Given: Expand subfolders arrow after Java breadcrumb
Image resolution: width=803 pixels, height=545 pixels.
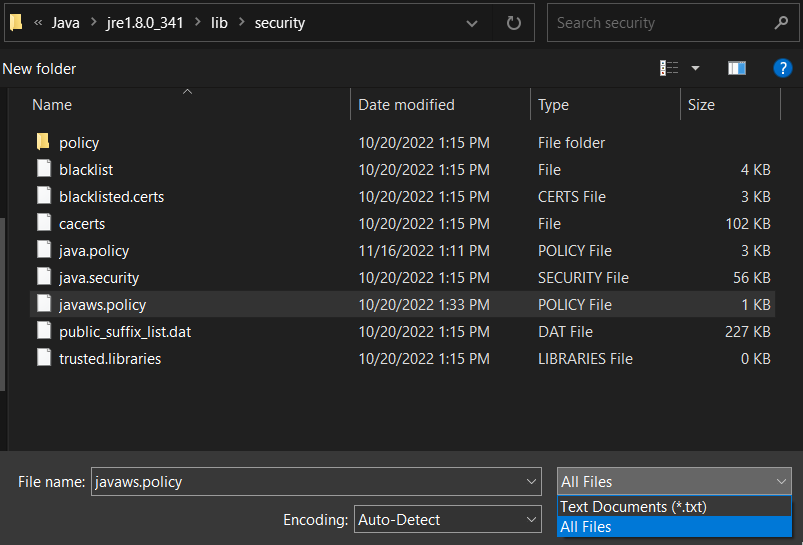Looking at the screenshot, I should (x=93, y=23).
